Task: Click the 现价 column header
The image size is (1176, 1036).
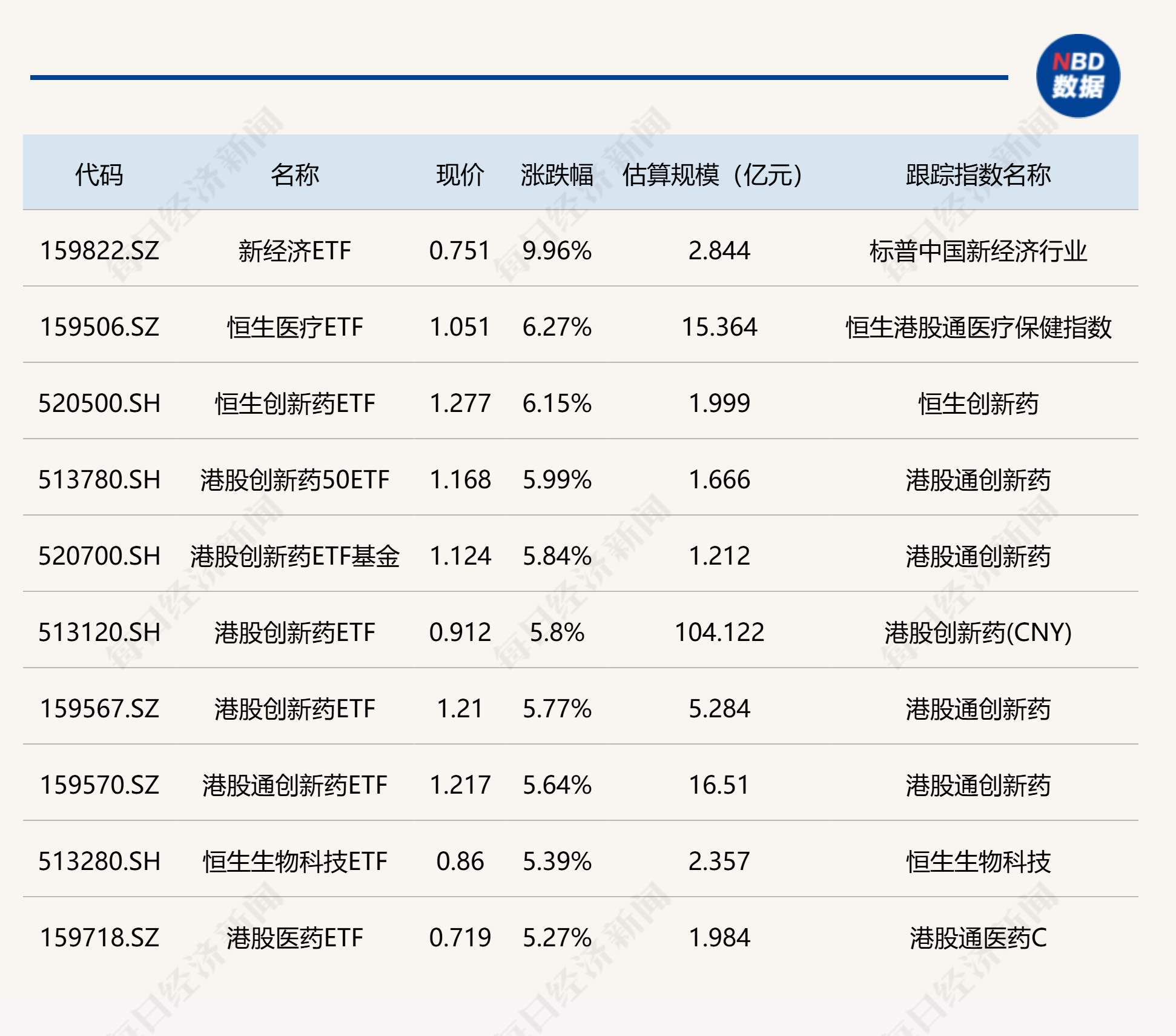Action: [x=458, y=171]
